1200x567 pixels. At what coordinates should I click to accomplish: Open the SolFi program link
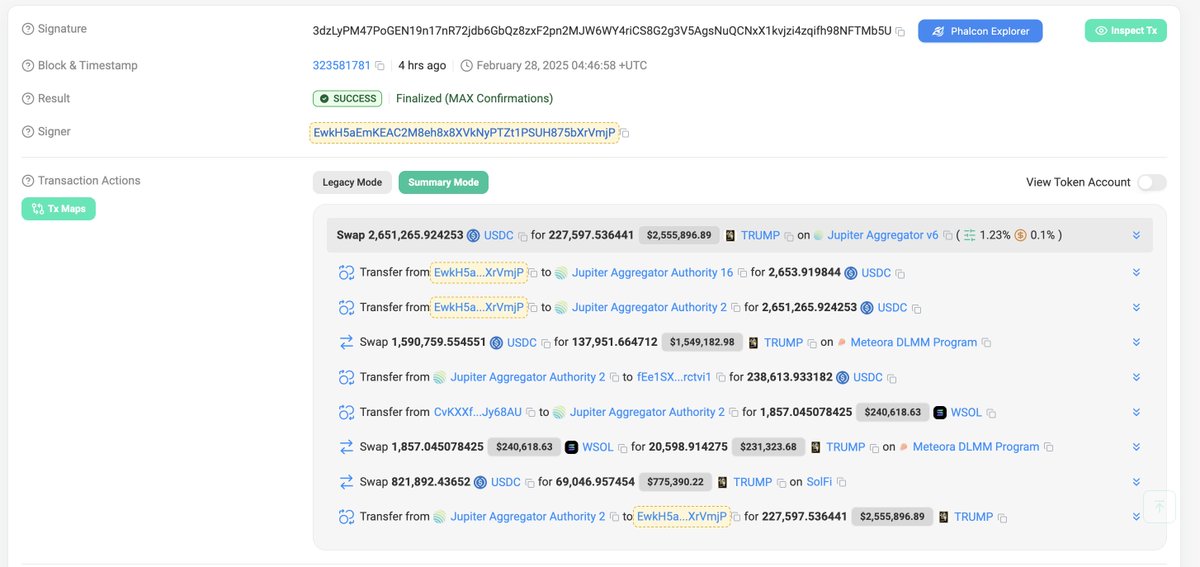click(x=819, y=482)
